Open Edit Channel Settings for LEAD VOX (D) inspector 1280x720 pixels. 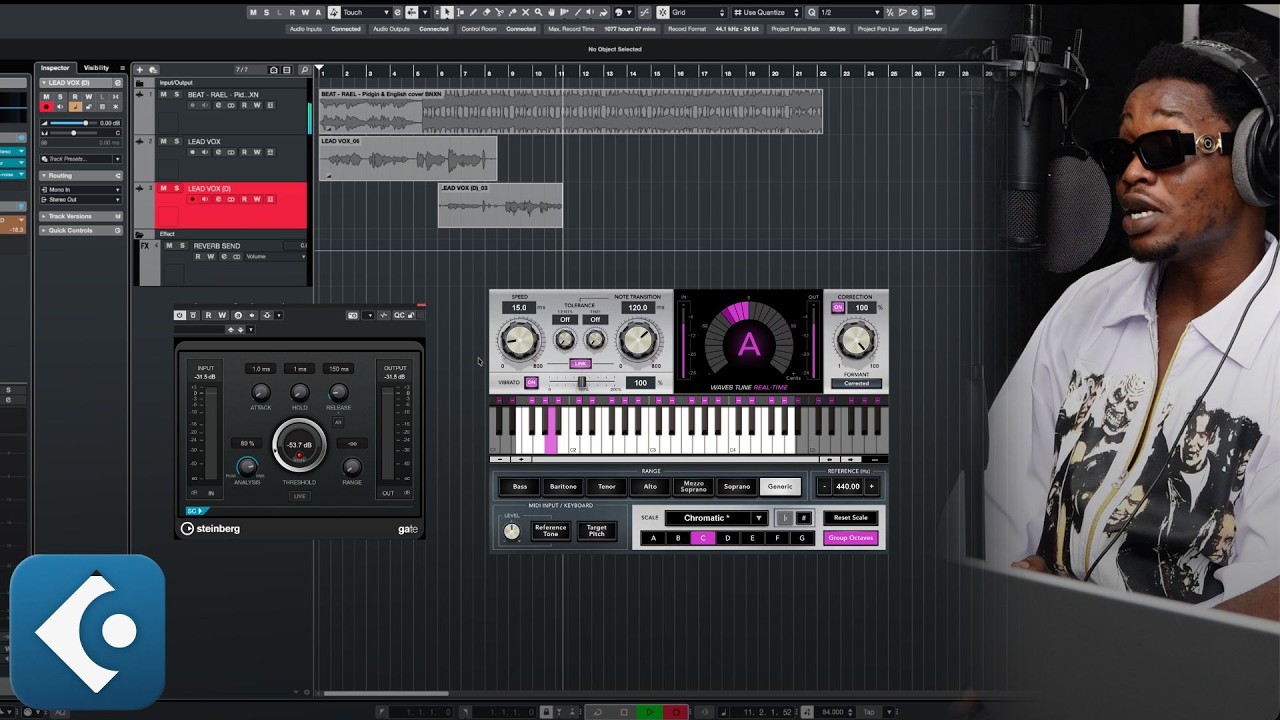(x=117, y=83)
